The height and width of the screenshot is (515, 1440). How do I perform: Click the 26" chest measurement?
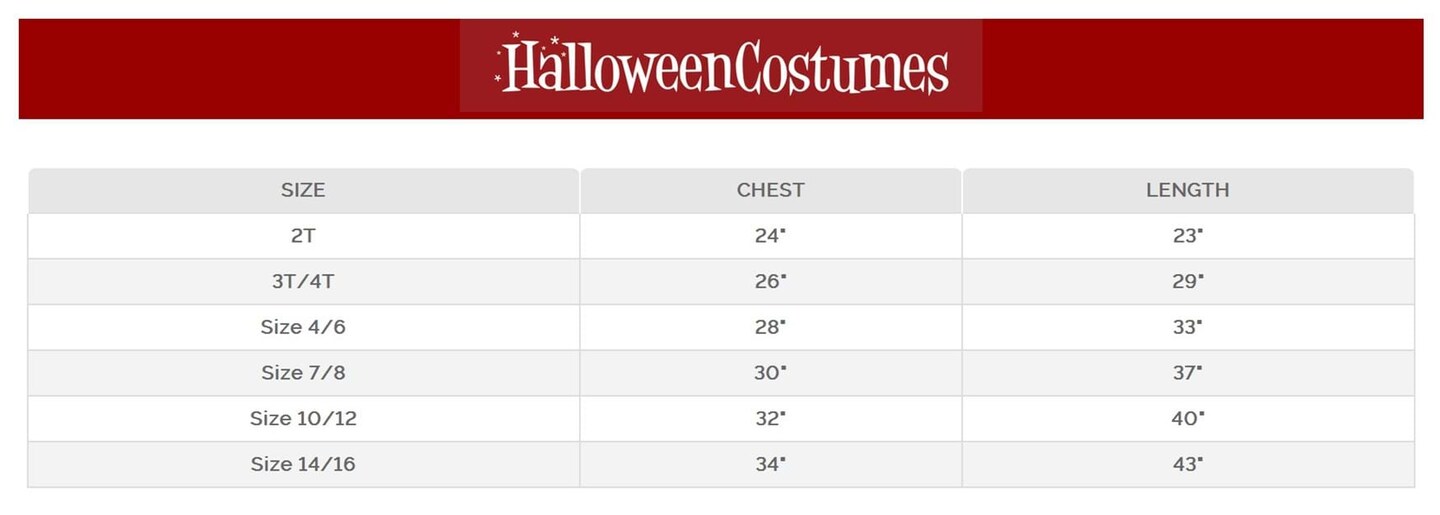[x=770, y=282]
